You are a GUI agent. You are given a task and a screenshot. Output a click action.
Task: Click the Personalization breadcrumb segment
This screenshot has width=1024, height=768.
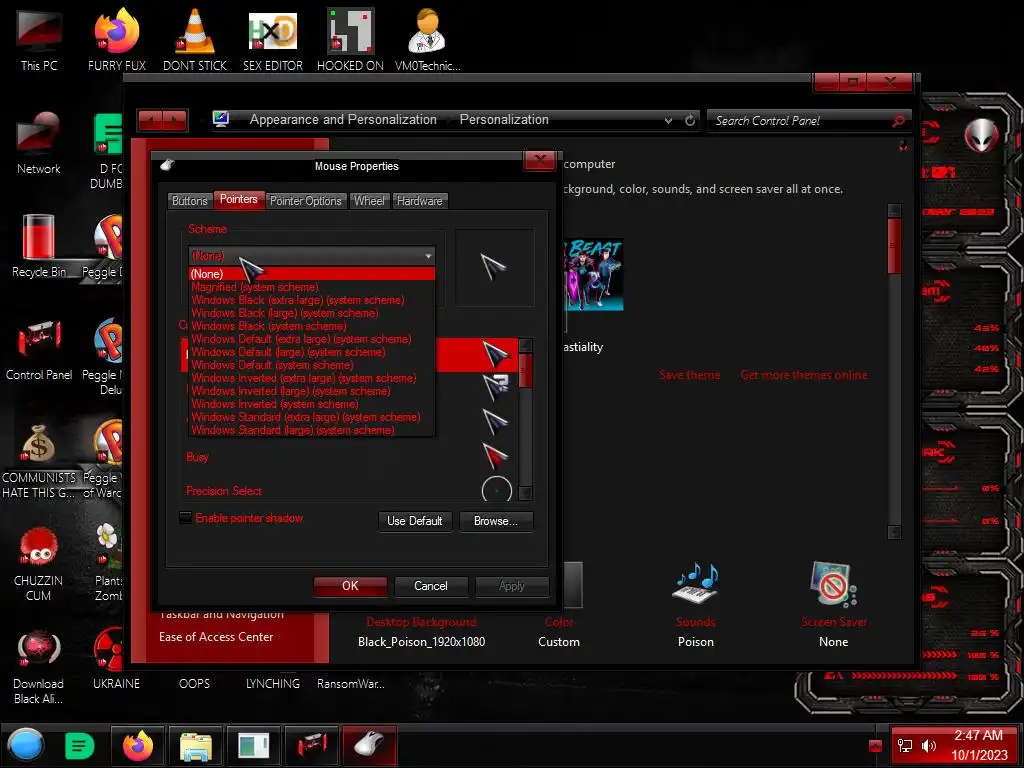[504, 120]
